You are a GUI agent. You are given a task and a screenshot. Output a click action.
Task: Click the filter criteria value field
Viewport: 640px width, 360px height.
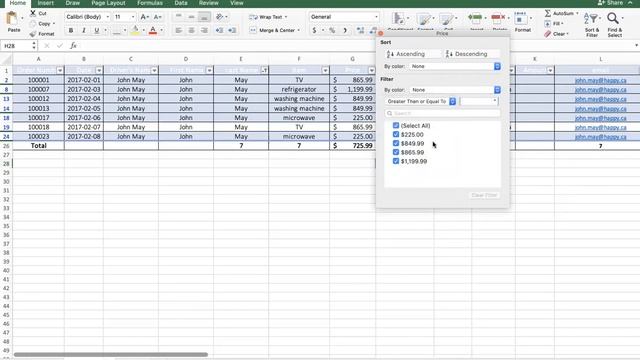(x=479, y=101)
